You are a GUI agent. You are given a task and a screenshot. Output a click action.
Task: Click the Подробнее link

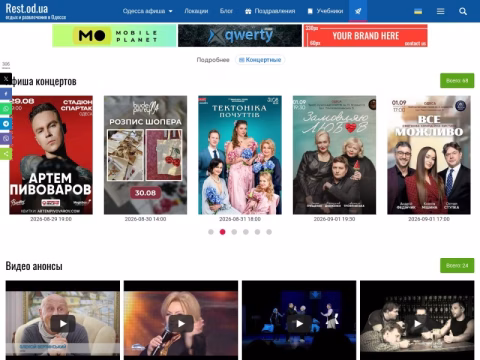[213, 60]
